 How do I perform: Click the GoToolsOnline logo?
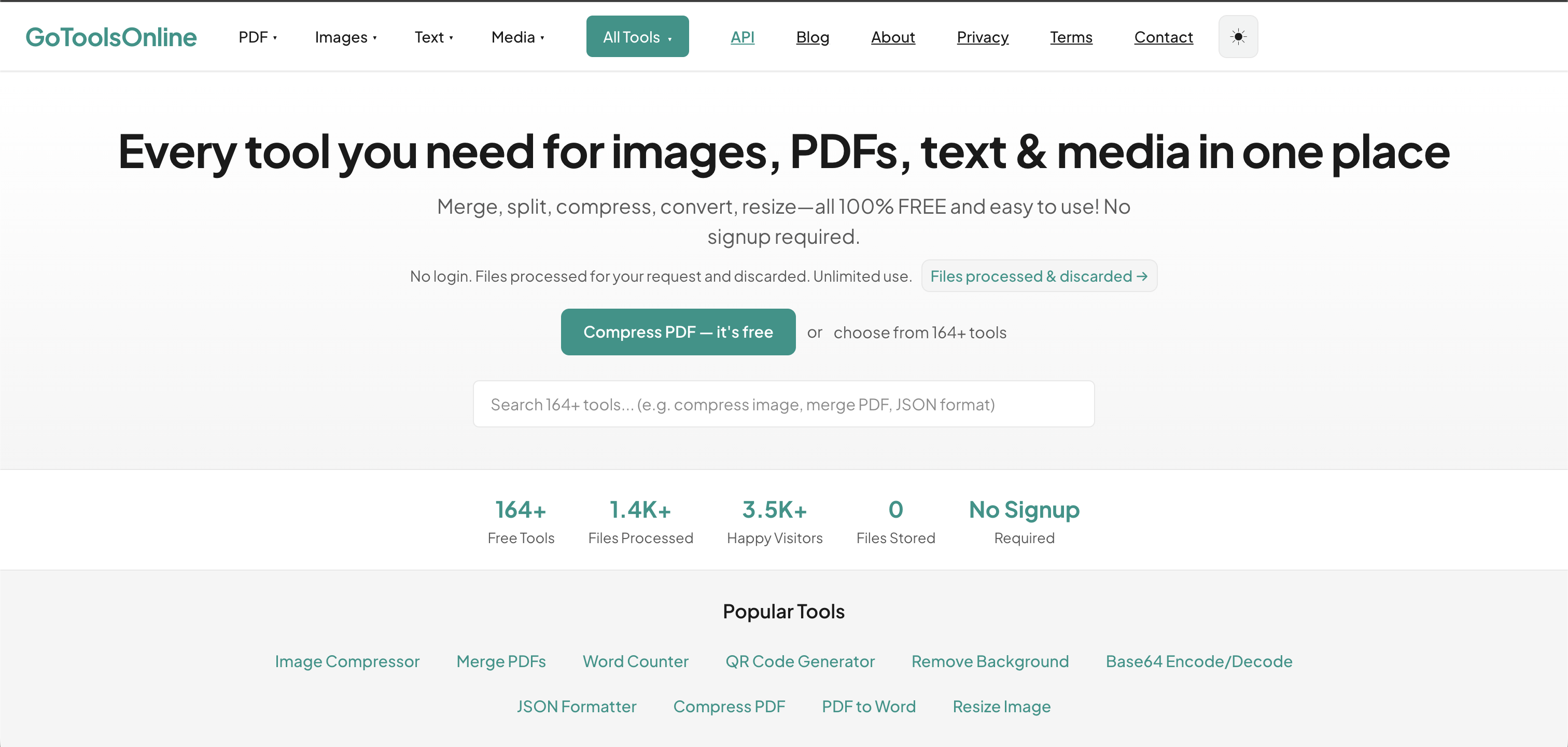click(111, 36)
